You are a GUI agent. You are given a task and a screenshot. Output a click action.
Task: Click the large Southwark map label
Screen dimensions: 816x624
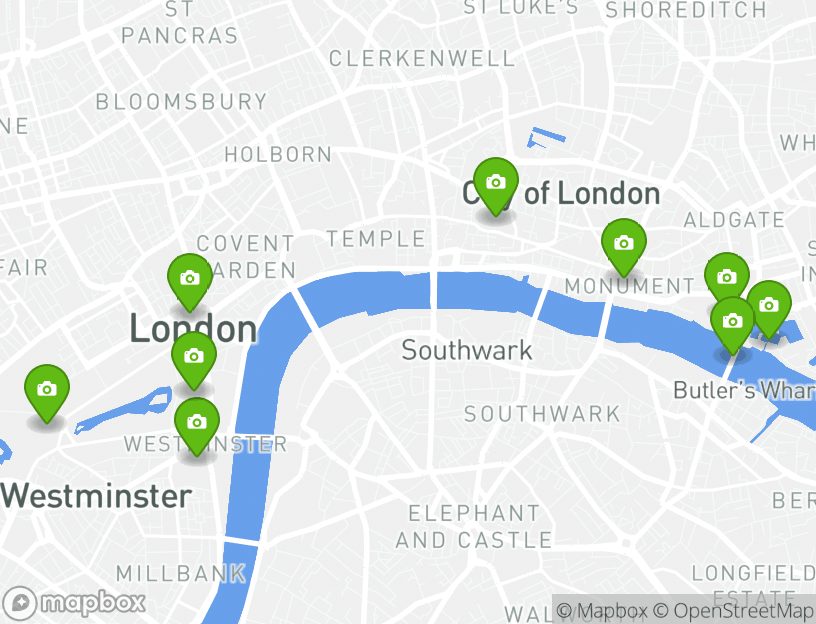(x=467, y=350)
